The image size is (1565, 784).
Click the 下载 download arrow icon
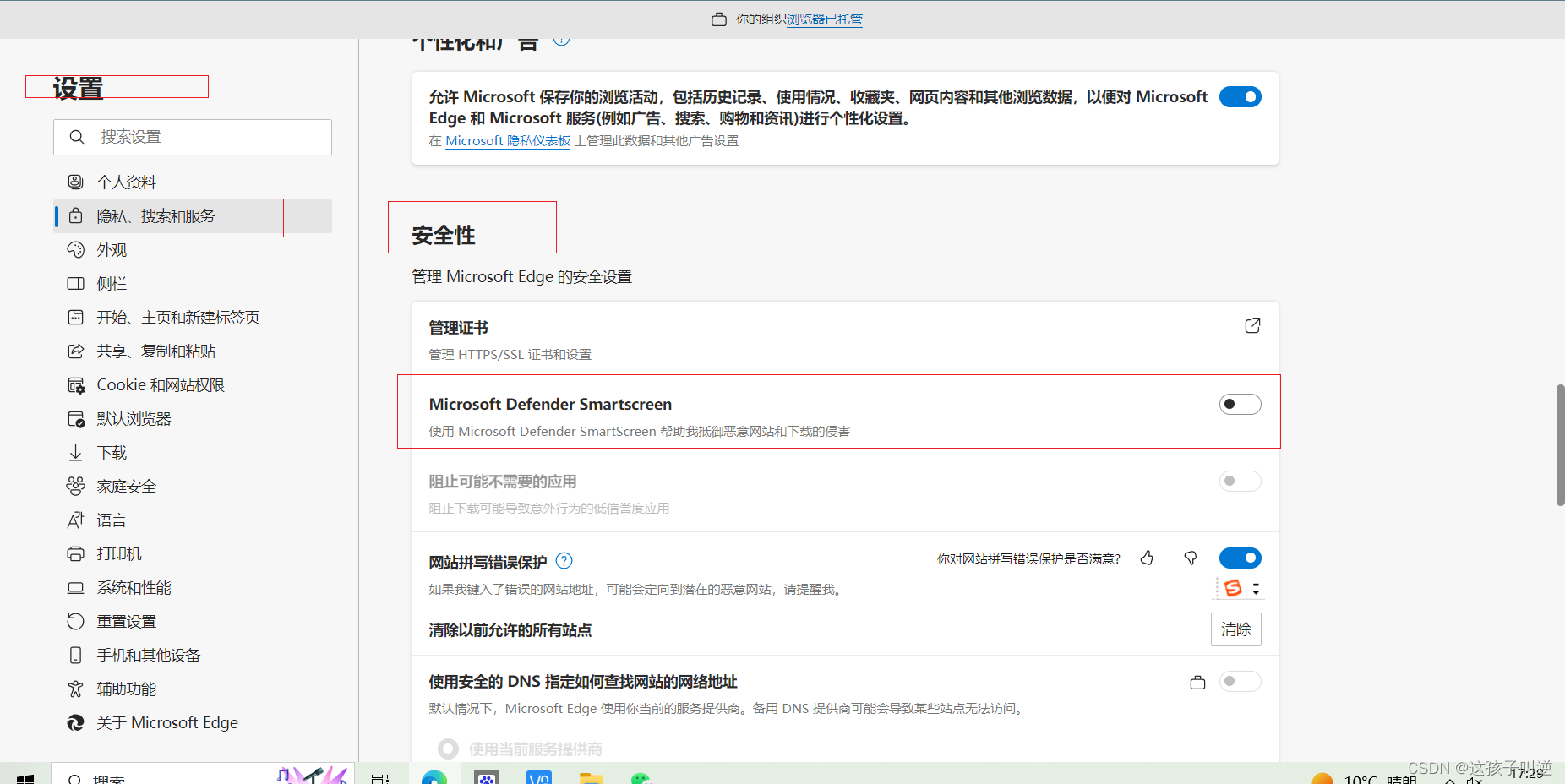pos(75,452)
